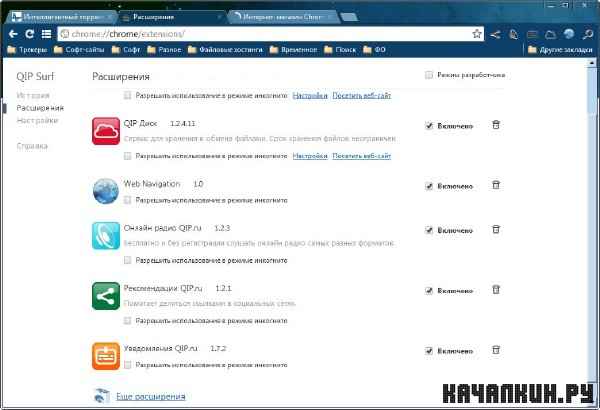
Task: Click Посетить веб-сайт link for QIP Диск
Action: click(x=362, y=156)
